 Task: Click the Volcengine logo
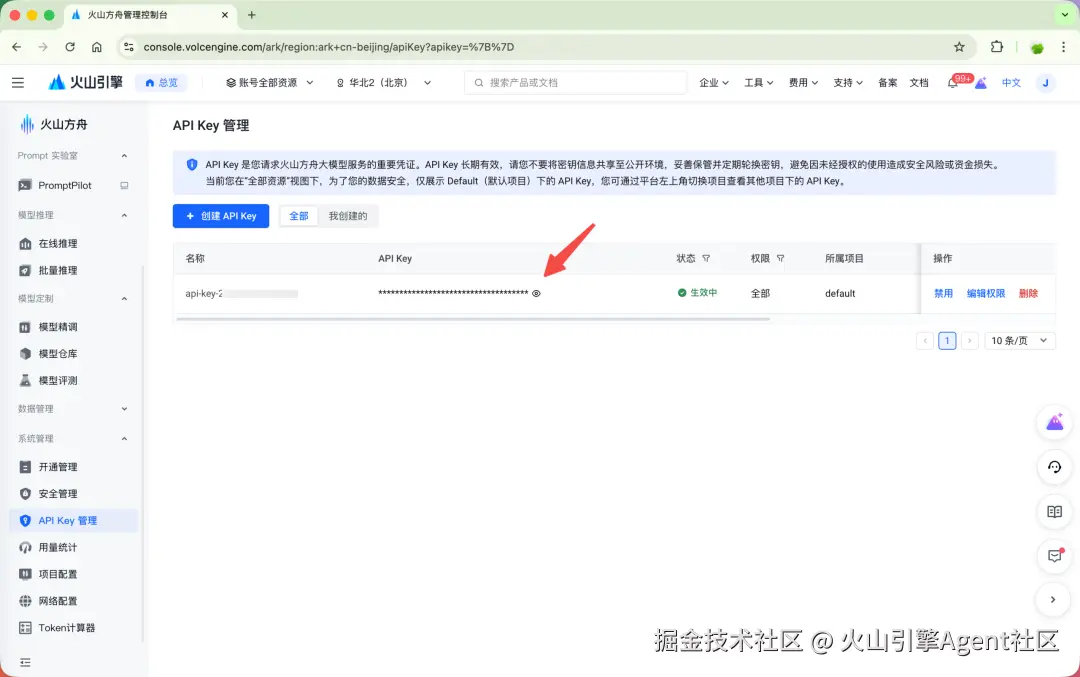[x=85, y=83]
